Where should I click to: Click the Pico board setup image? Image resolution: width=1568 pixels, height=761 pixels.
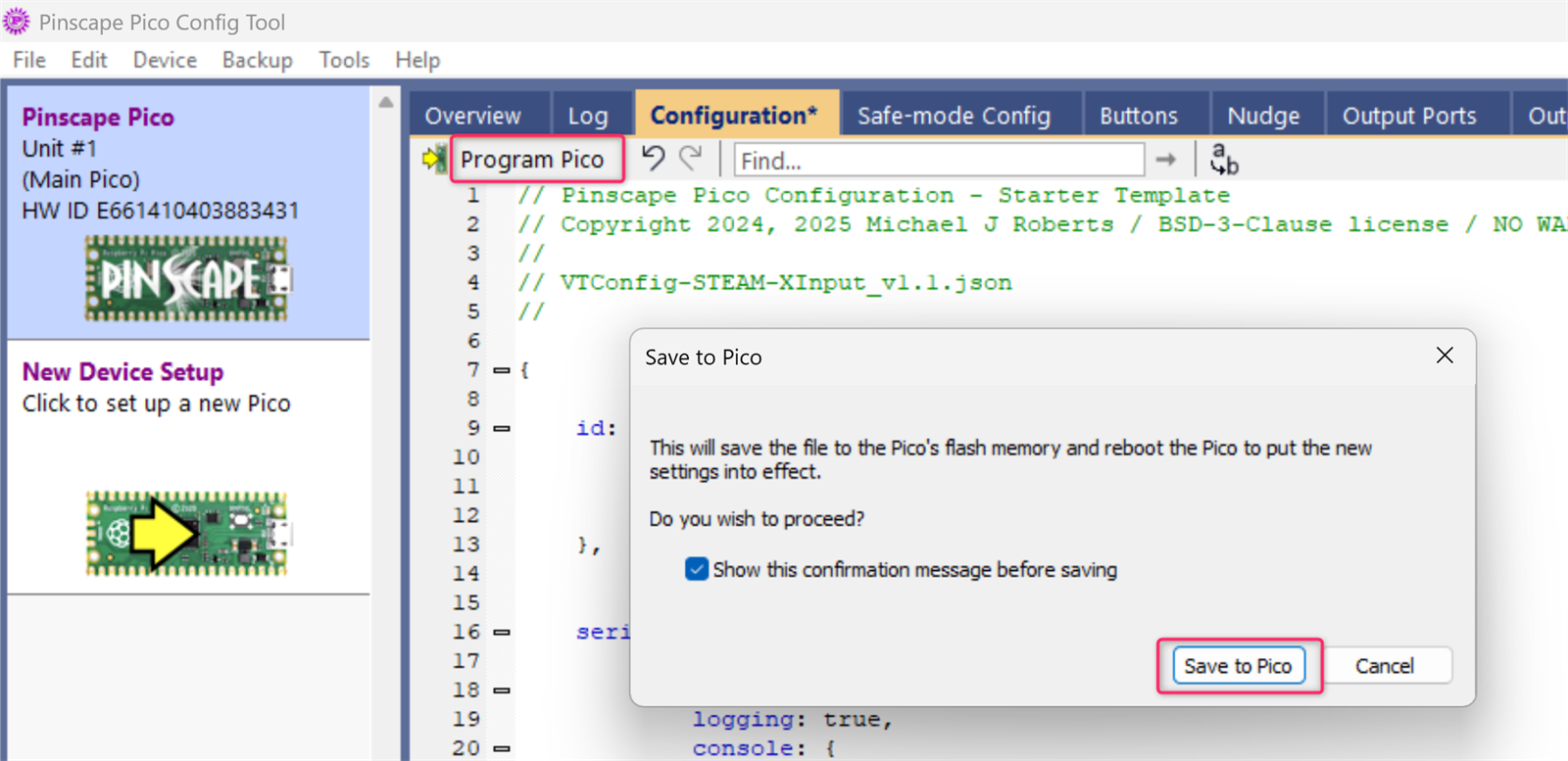pos(188,534)
